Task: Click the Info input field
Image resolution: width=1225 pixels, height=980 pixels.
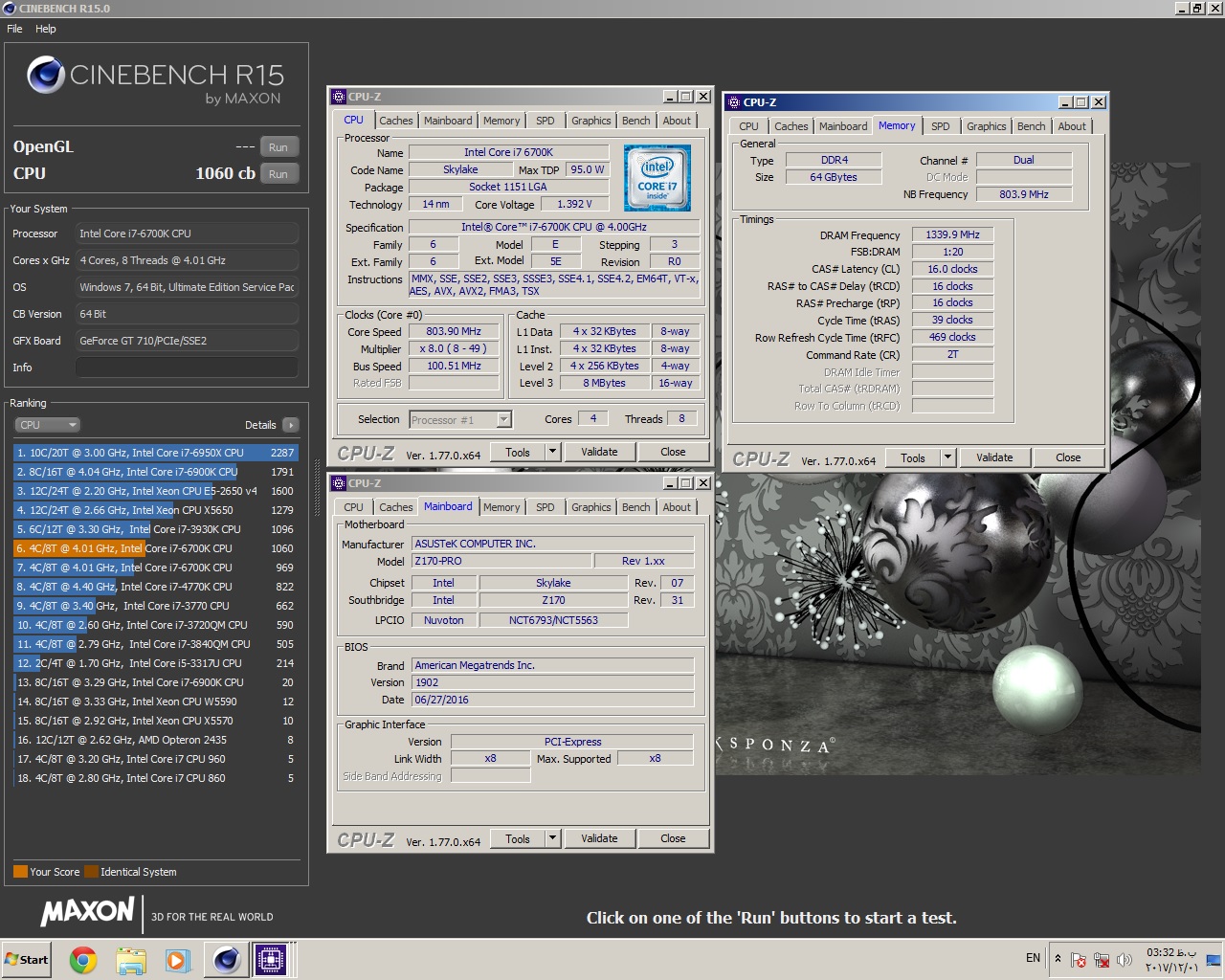Action: coord(187,367)
